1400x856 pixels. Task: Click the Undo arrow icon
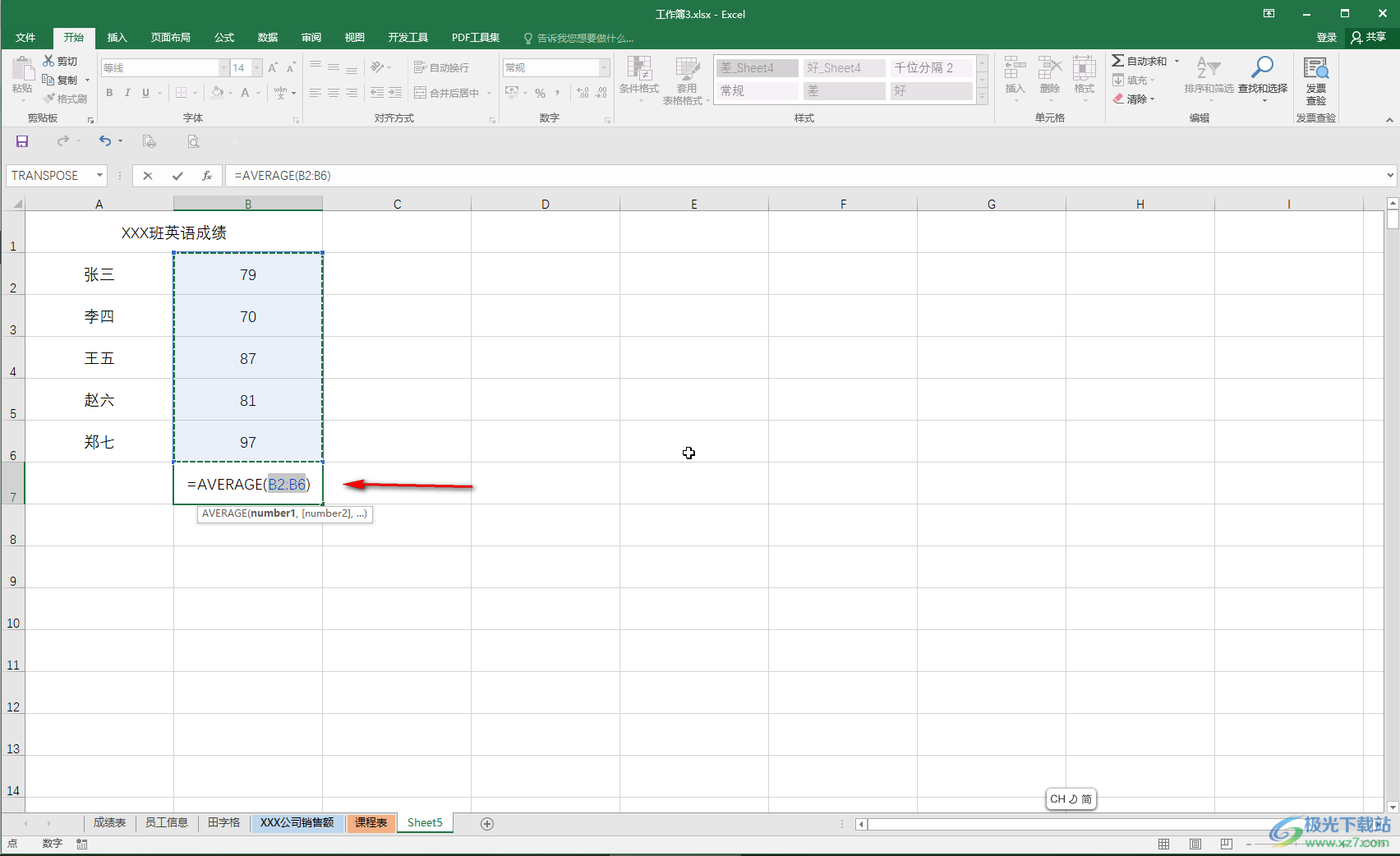point(105,141)
